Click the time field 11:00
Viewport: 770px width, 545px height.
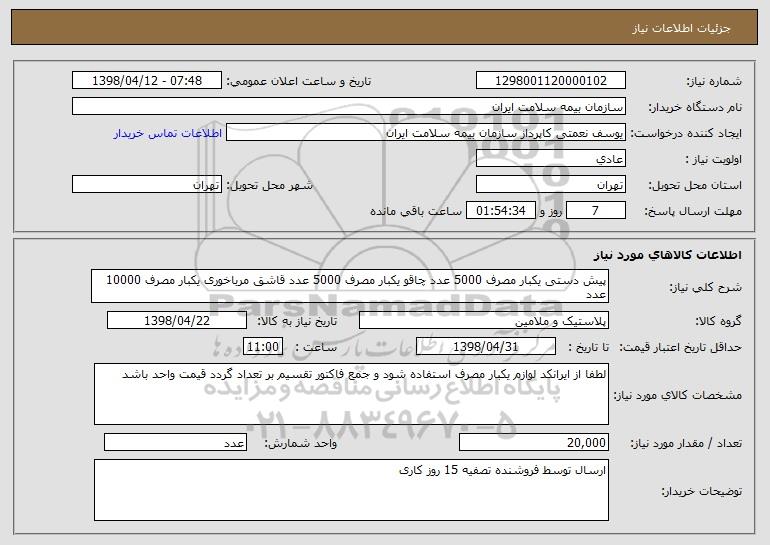pyautogui.click(x=263, y=347)
